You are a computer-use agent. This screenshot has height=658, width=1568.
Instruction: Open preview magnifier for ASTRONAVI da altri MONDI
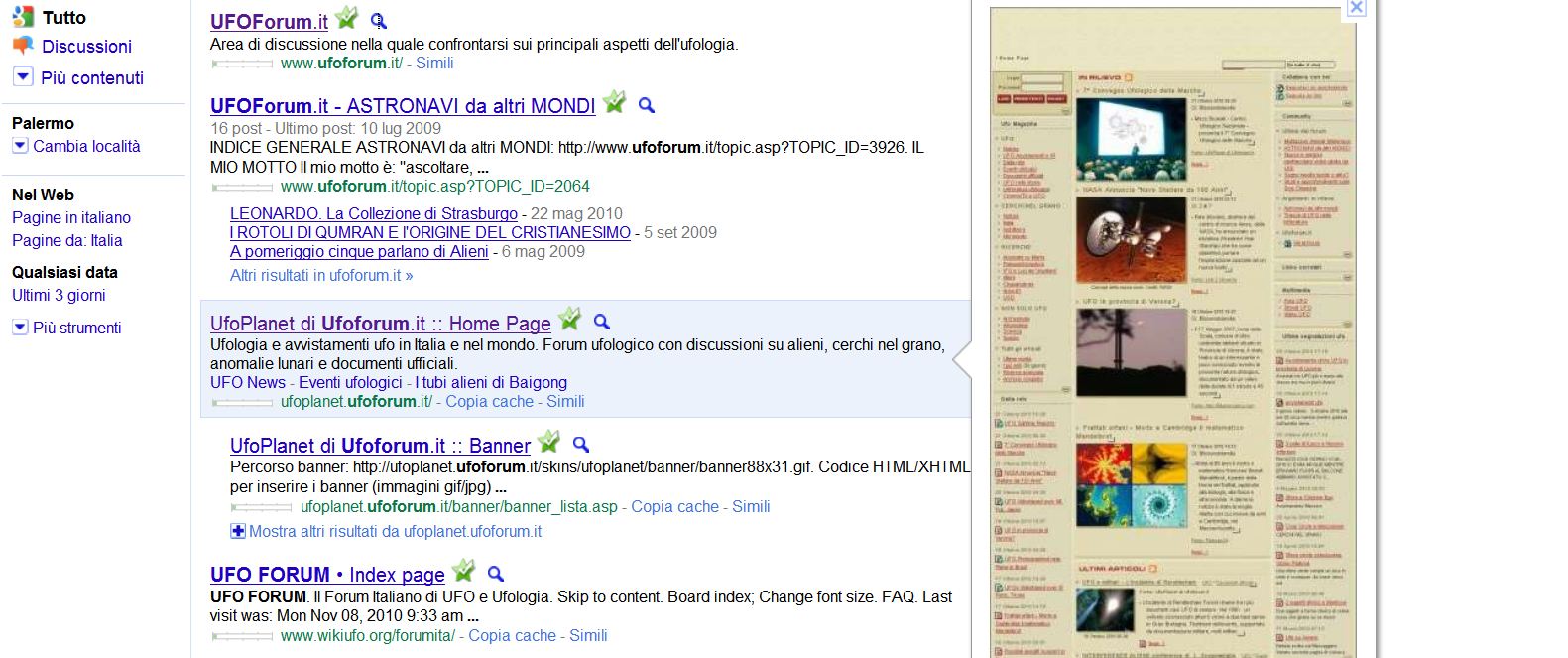tap(646, 104)
